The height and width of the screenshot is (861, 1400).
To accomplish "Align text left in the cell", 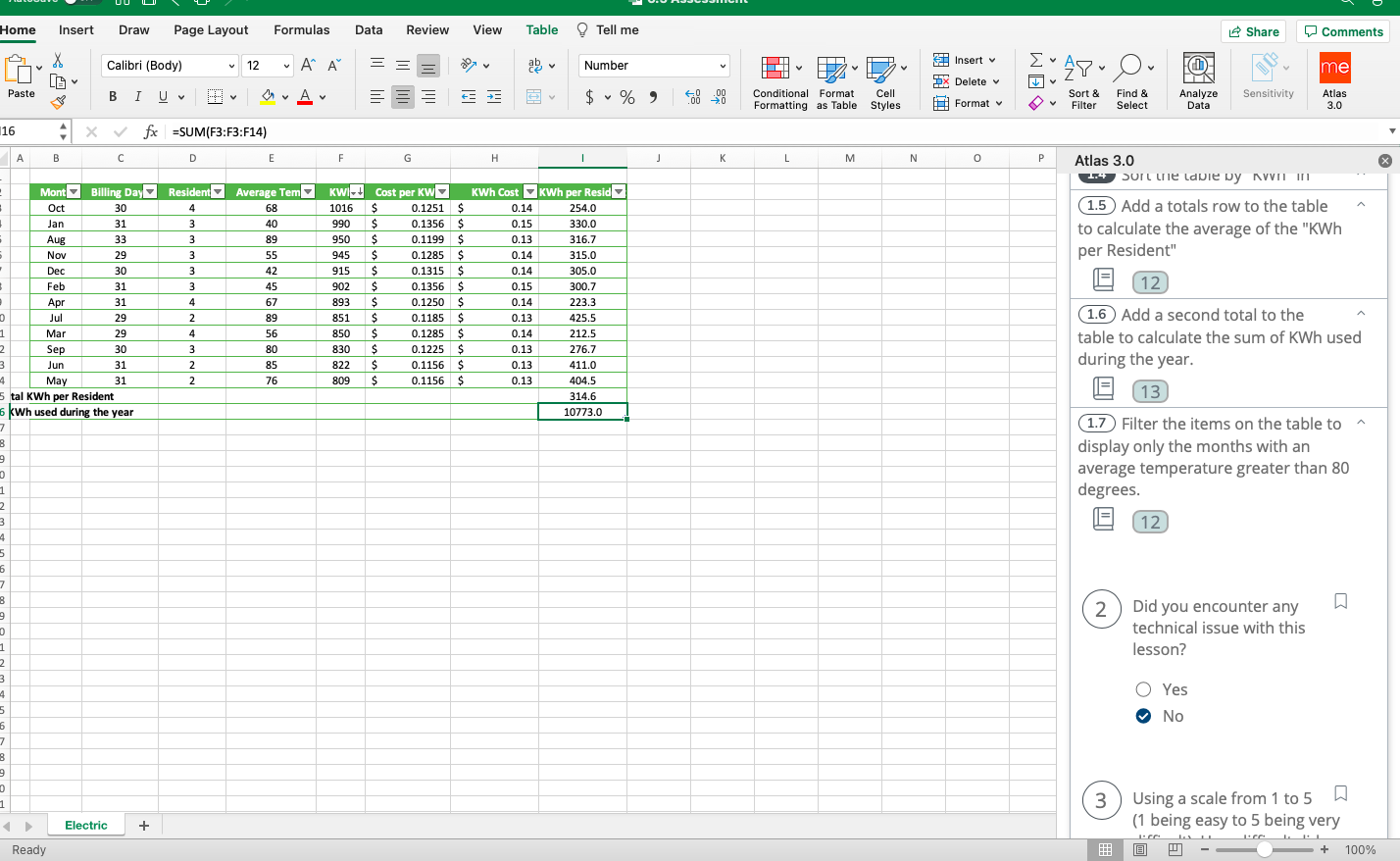I will tap(376, 96).
